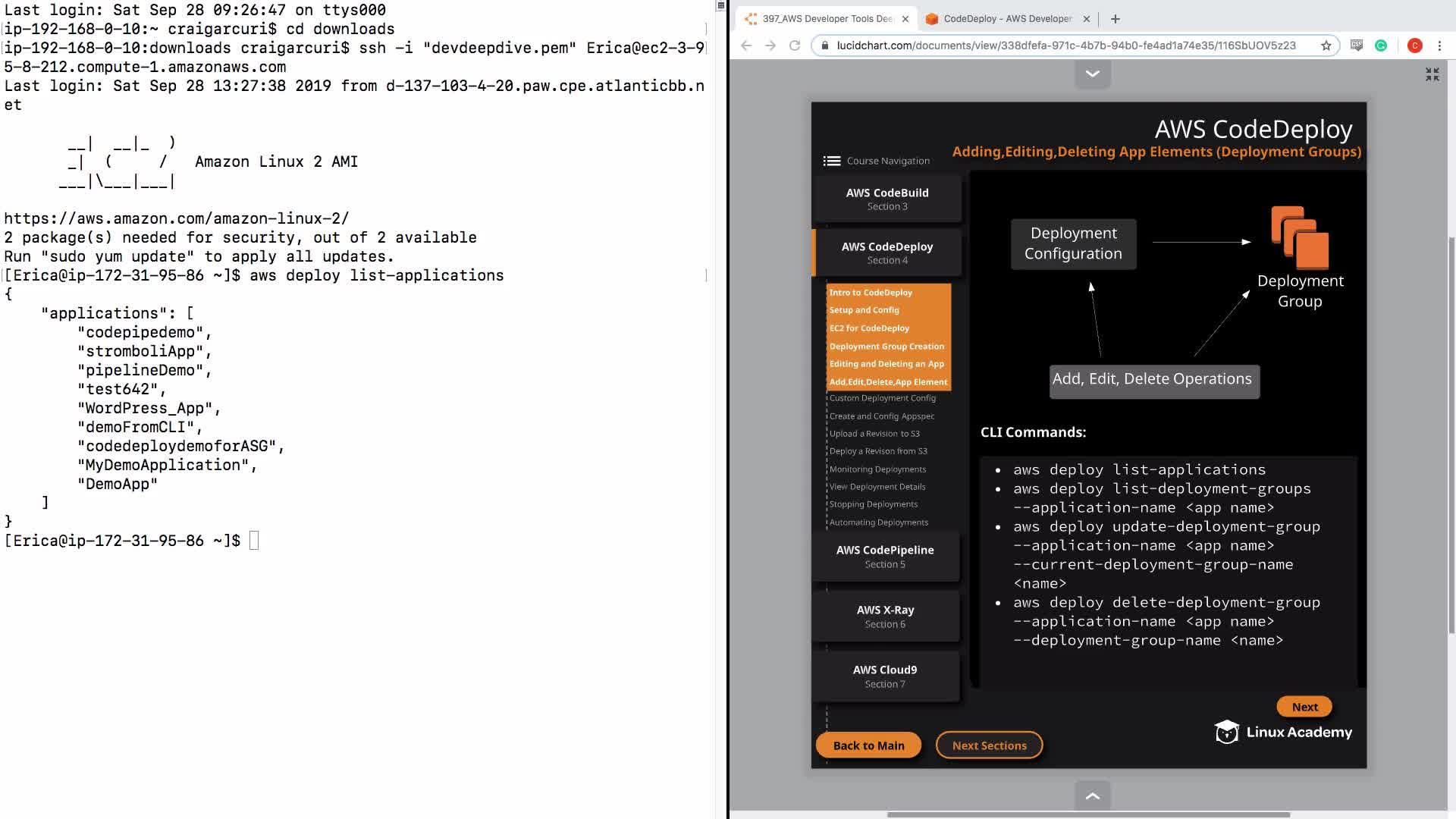
Task: Open Custom Deployment Config lesson
Action: pos(882,398)
